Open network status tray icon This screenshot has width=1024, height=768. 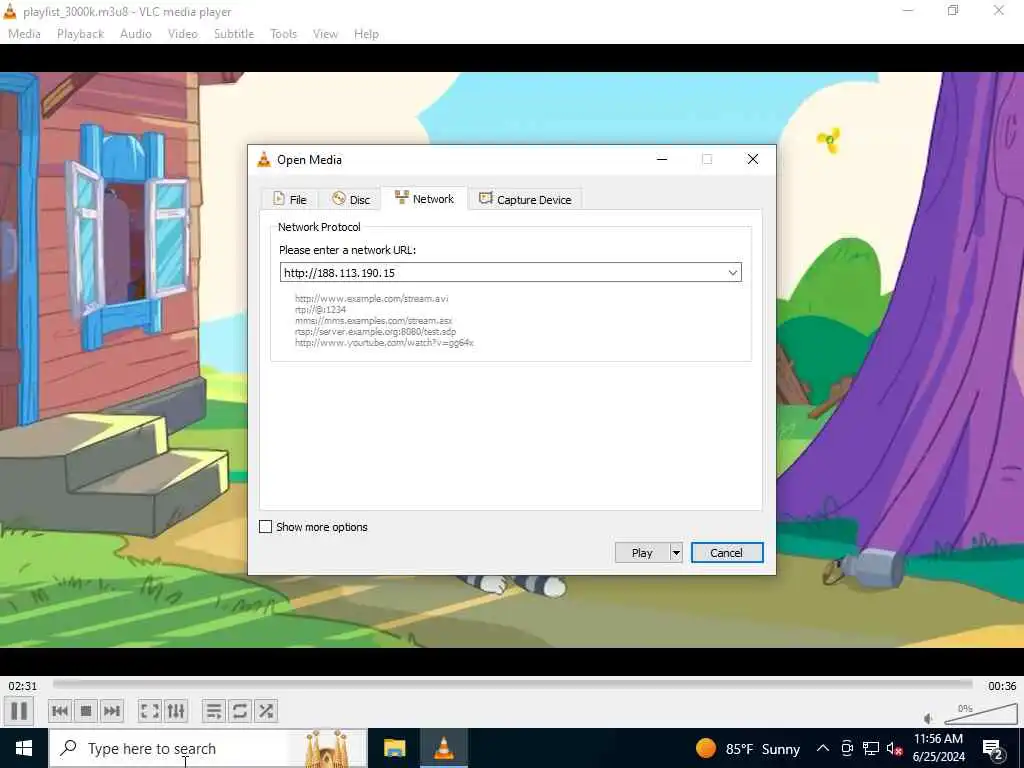point(871,748)
